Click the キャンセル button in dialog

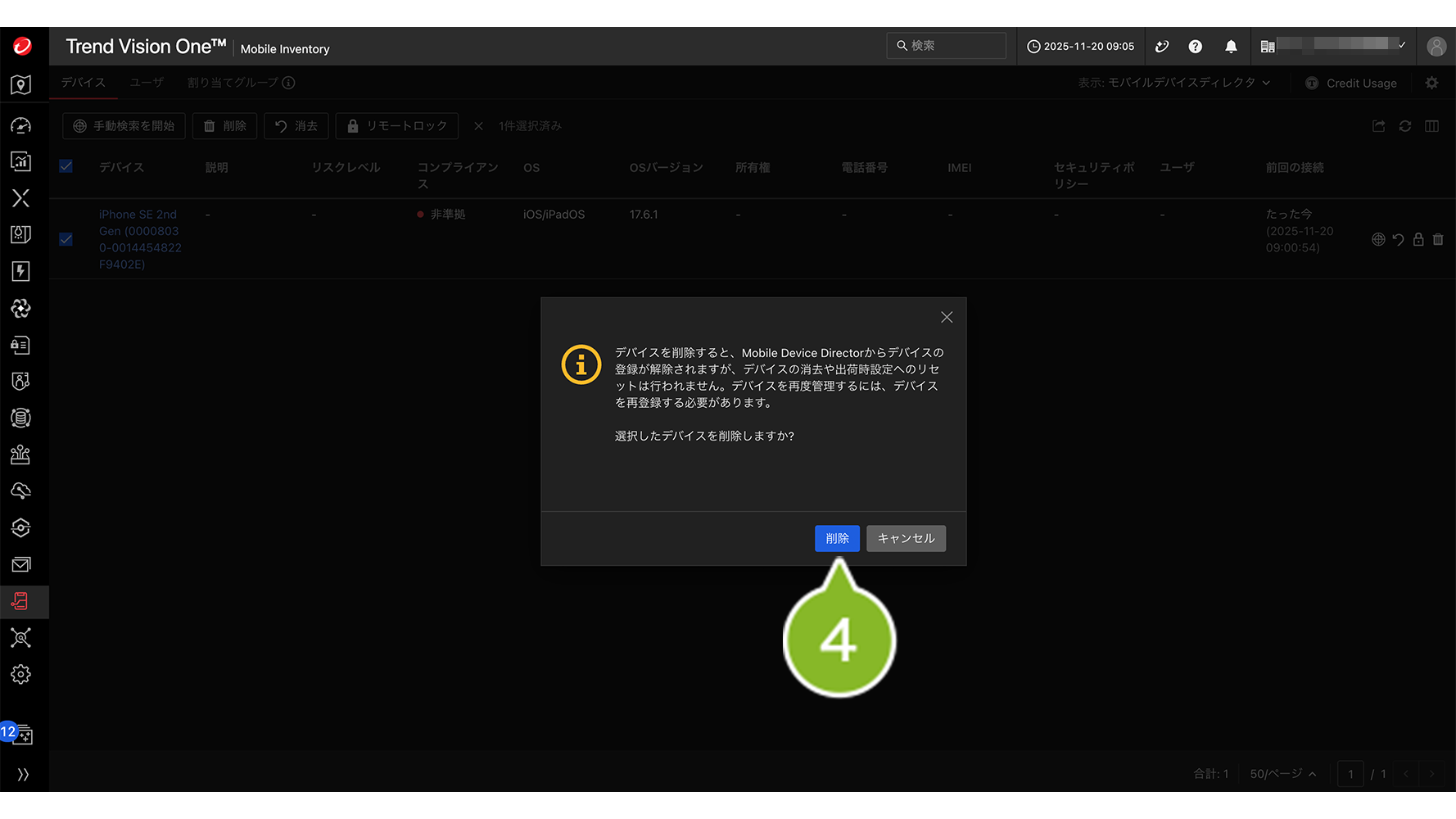pyautogui.click(x=905, y=538)
